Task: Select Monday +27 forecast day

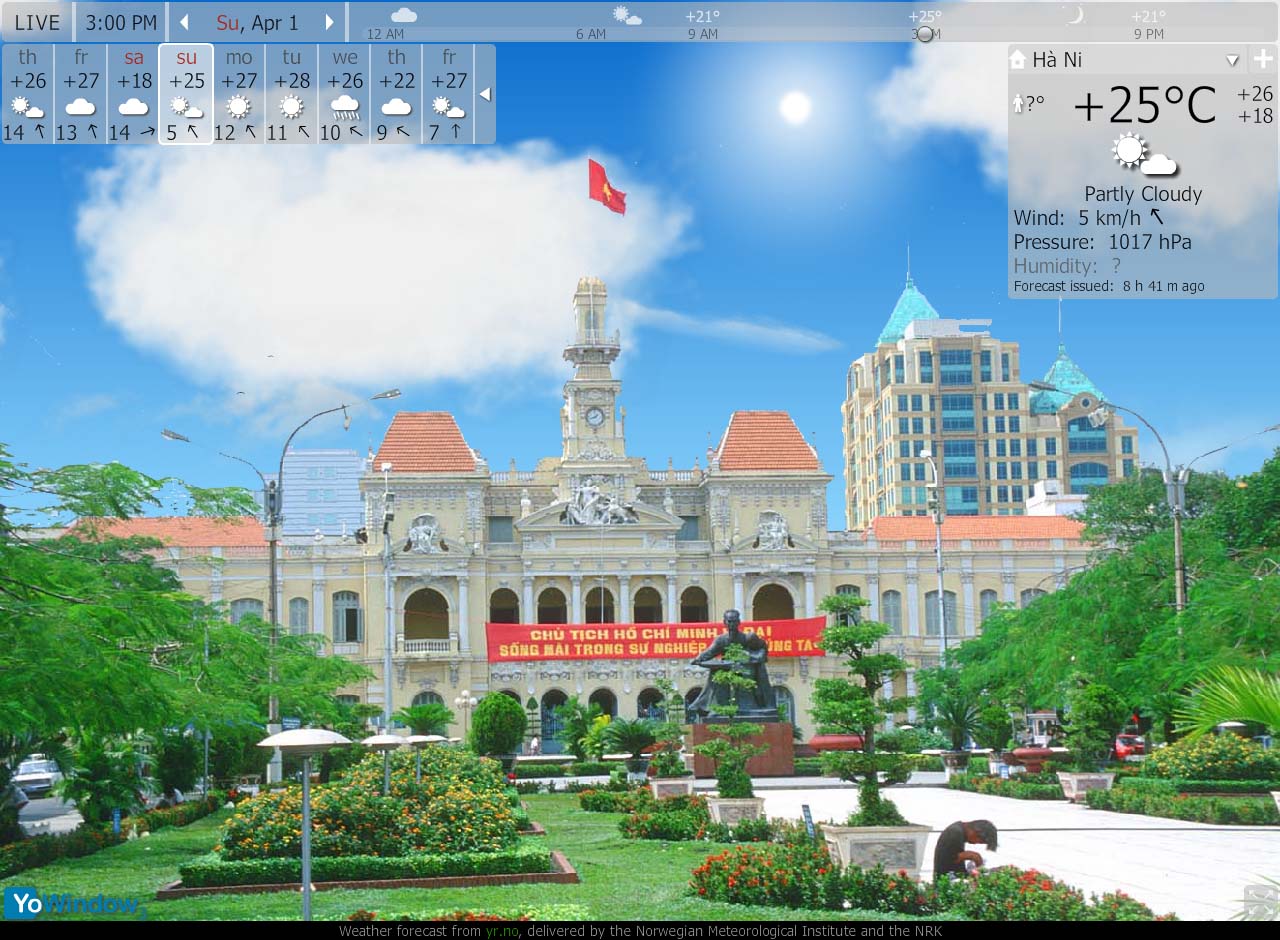Action: point(238,94)
